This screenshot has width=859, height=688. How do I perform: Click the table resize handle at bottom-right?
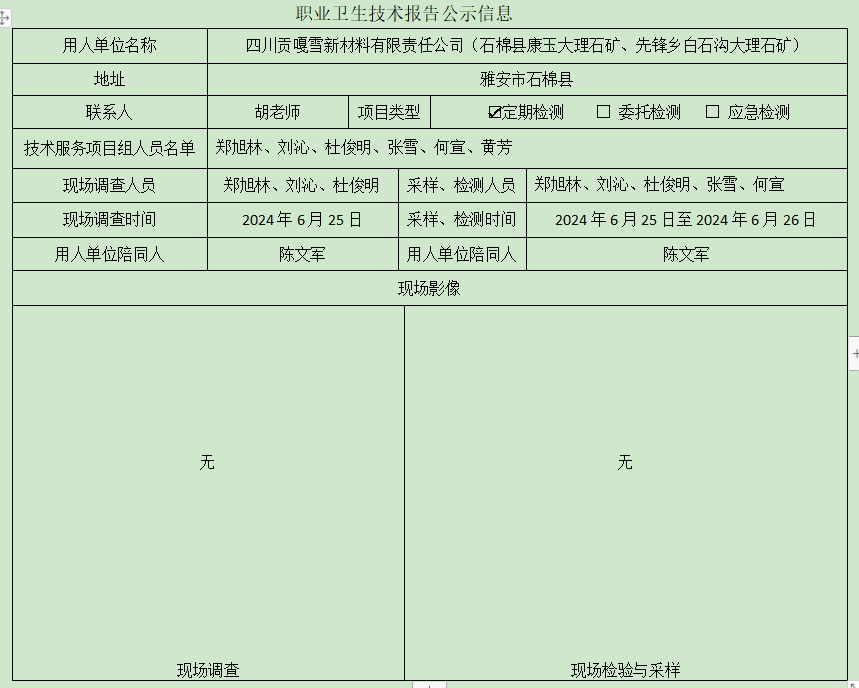(x=851, y=684)
